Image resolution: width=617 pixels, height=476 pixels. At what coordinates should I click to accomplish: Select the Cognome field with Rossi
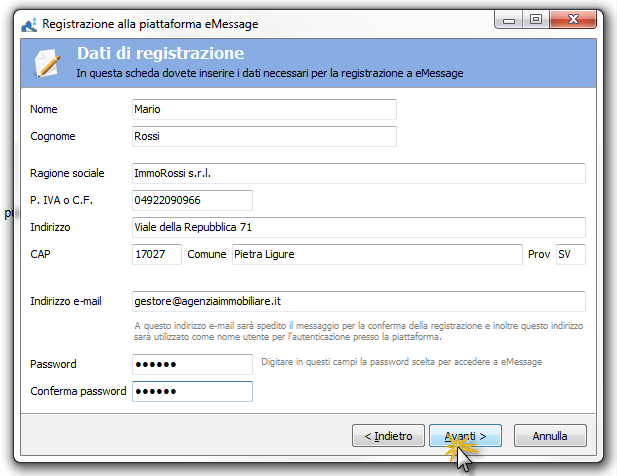pyautogui.click(x=264, y=137)
